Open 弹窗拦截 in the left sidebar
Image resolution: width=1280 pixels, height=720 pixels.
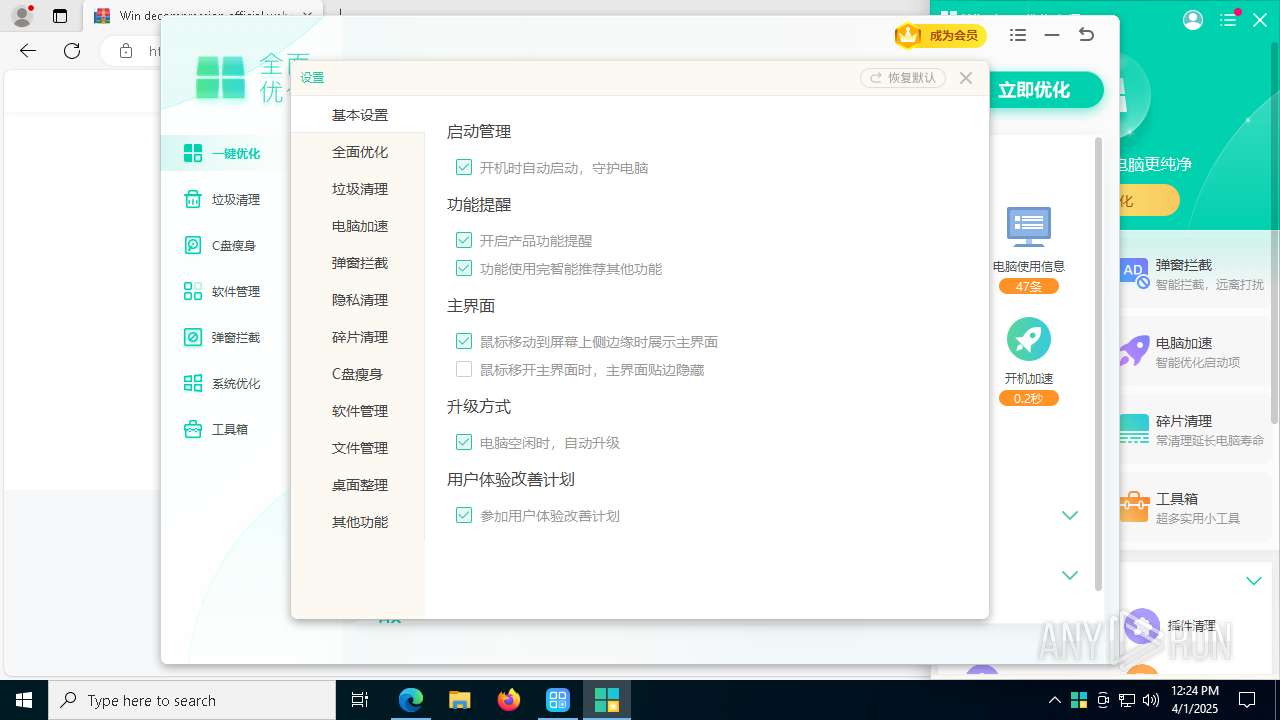[222, 337]
